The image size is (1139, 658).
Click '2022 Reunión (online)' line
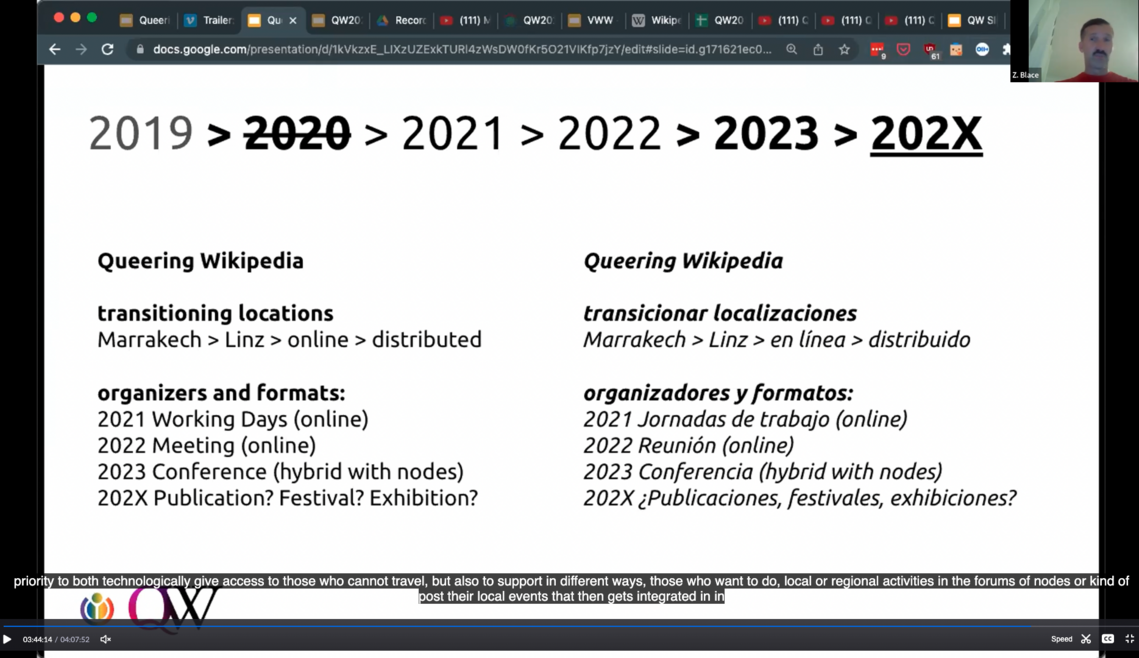689,445
